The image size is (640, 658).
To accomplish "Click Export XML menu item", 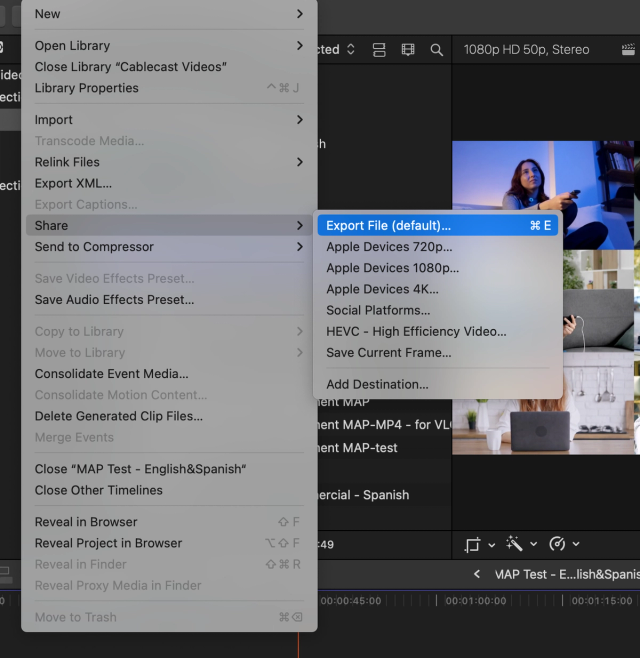I will click(x=73, y=183).
